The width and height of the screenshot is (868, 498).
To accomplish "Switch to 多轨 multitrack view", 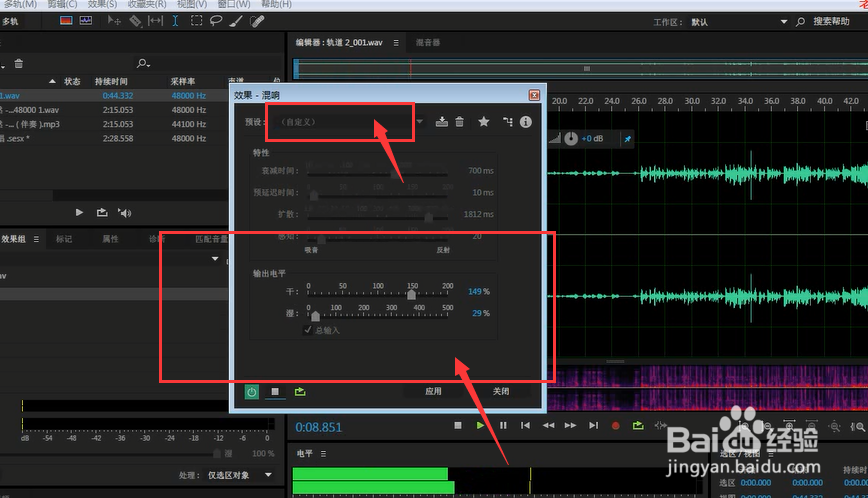I will (10, 22).
